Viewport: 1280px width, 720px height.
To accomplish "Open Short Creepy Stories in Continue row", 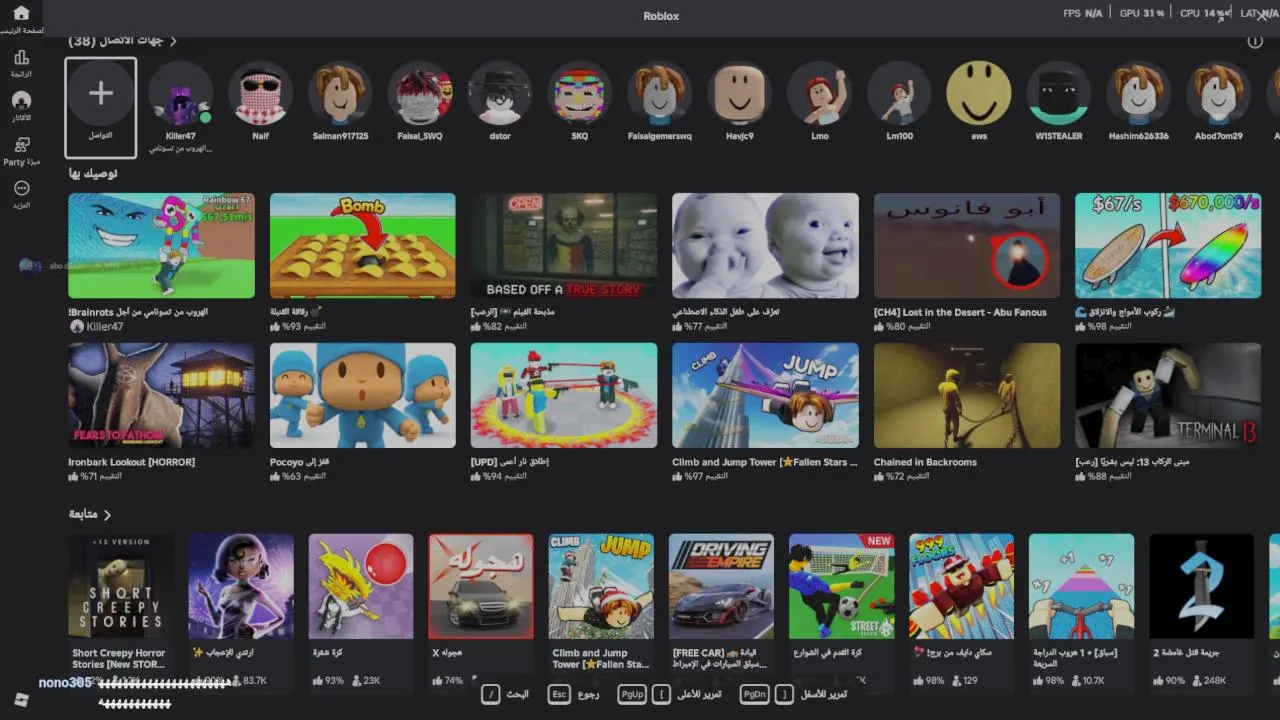I will (121, 586).
